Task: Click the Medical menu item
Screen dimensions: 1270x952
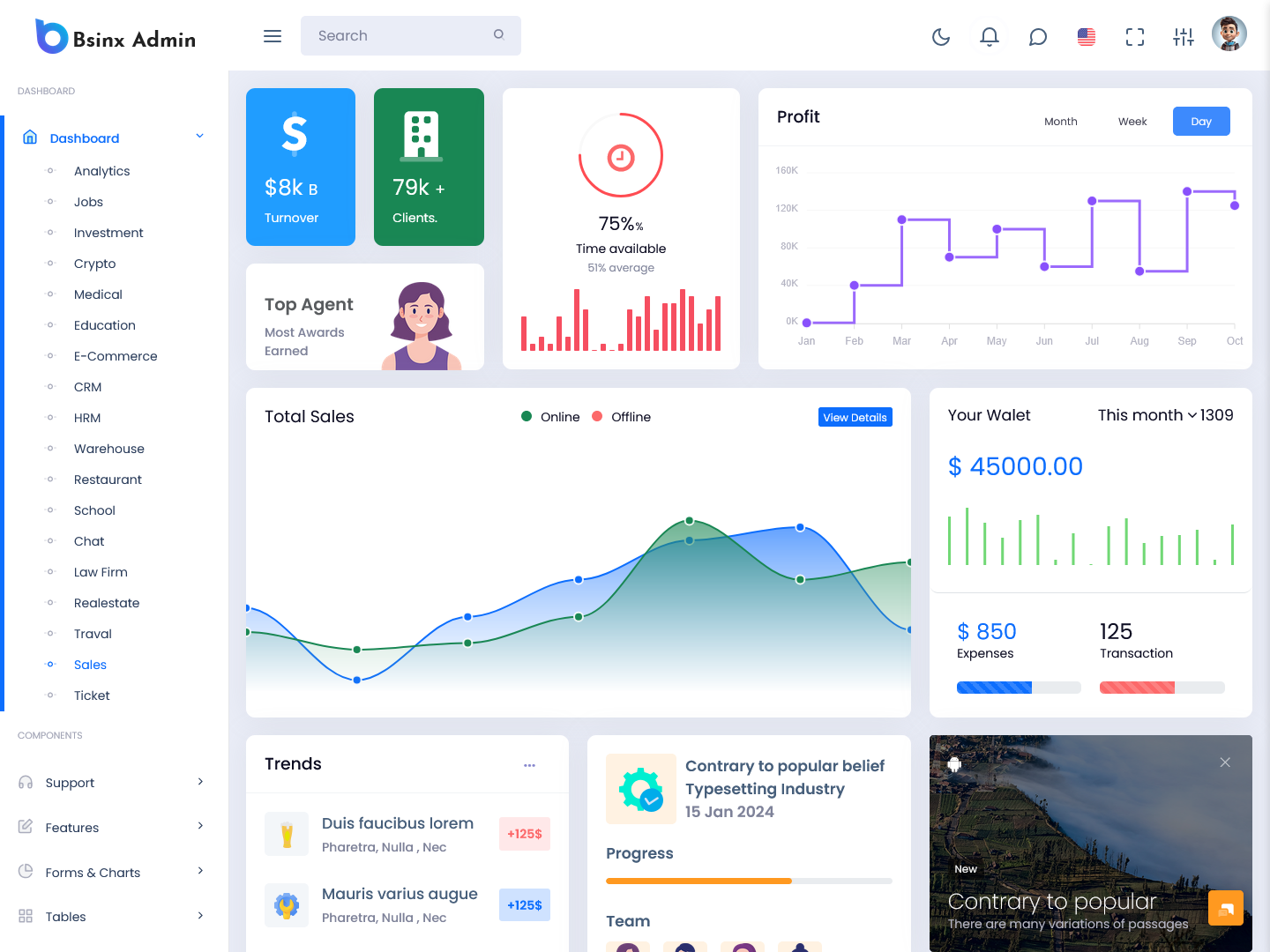Action: tap(98, 294)
